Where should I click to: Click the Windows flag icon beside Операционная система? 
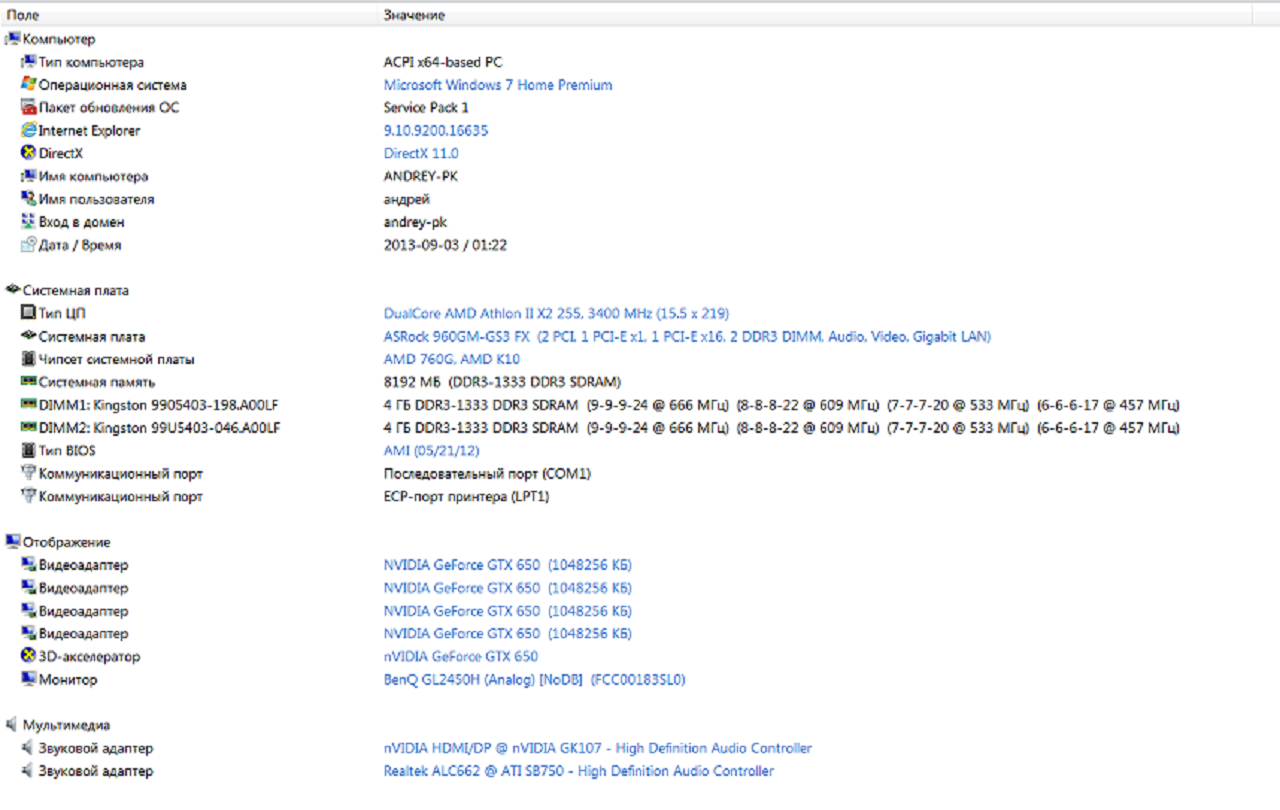pos(28,85)
